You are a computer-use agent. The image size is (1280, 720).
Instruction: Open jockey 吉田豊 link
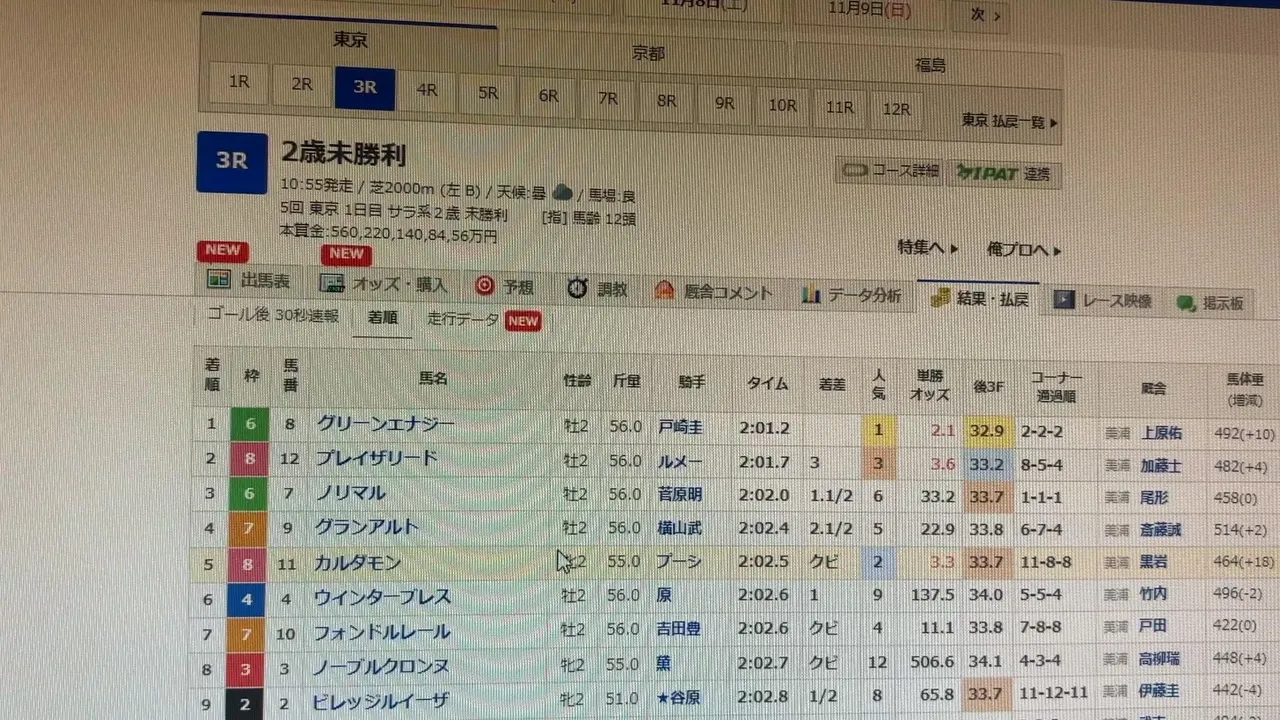coord(680,630)
